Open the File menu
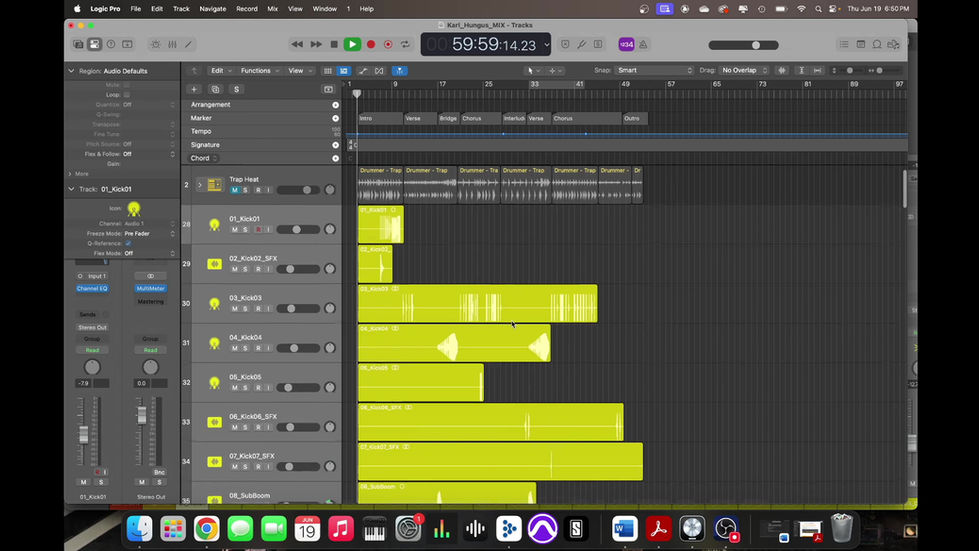Viewport: 979px width, 551px height. pos(135,9)
